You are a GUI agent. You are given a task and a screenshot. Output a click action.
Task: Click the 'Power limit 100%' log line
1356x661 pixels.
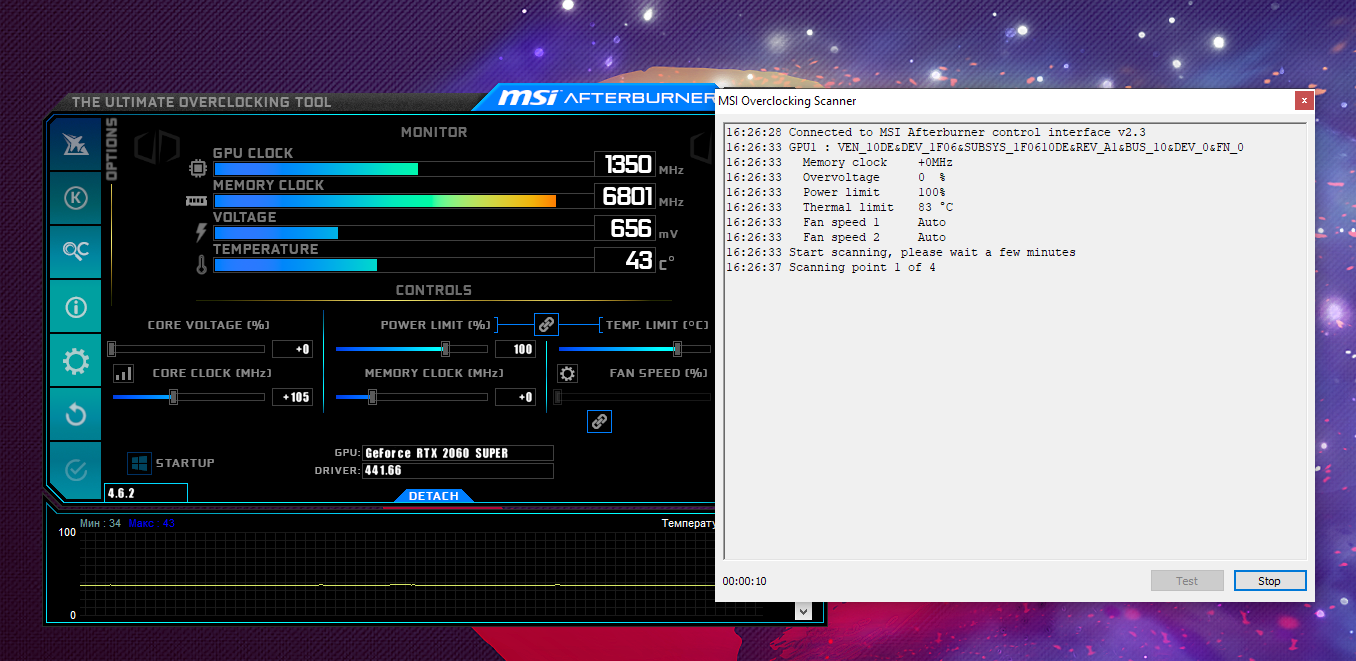tap(836, 193)
